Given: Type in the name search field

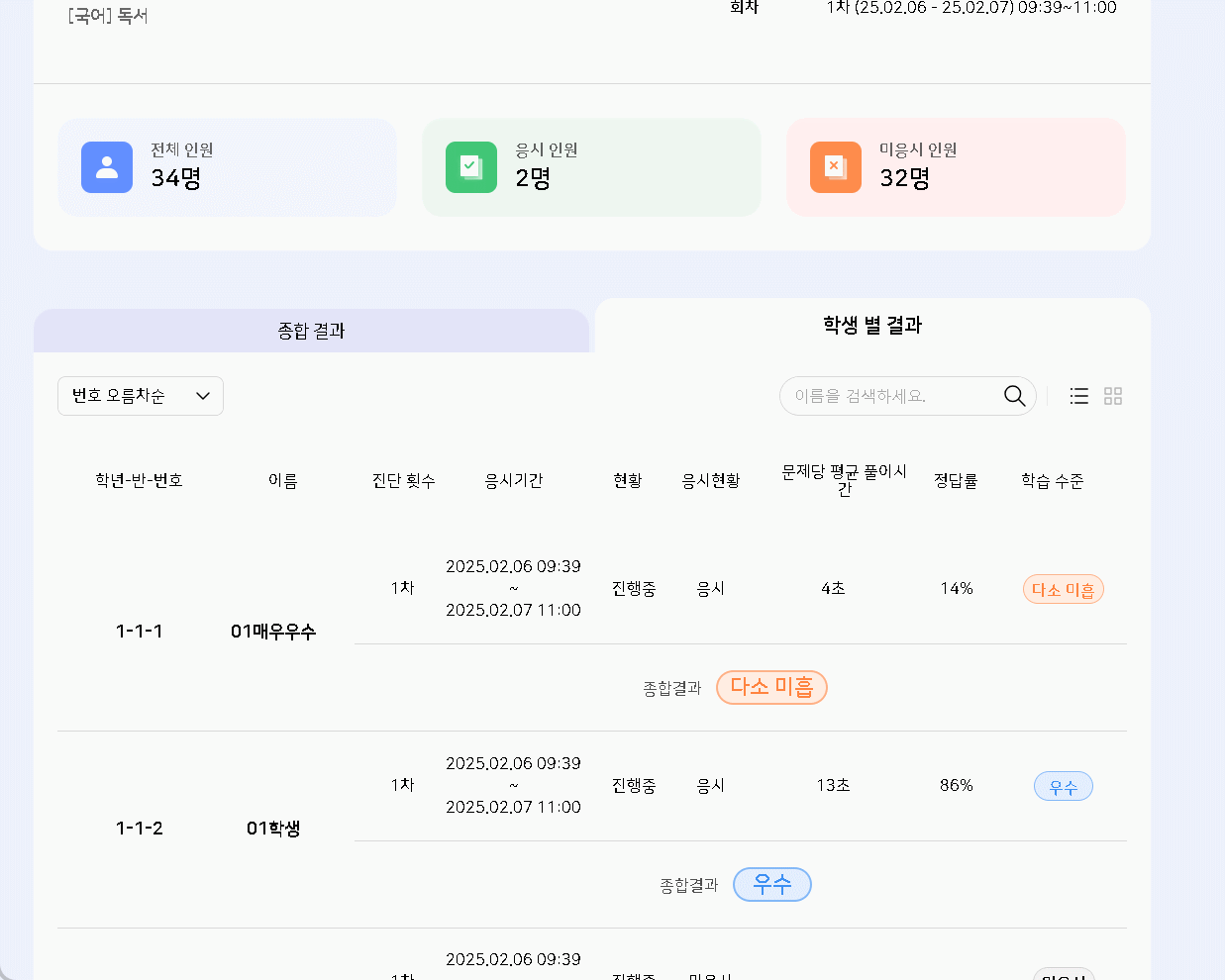Looking at the screenshot, I should pos(891,396).
